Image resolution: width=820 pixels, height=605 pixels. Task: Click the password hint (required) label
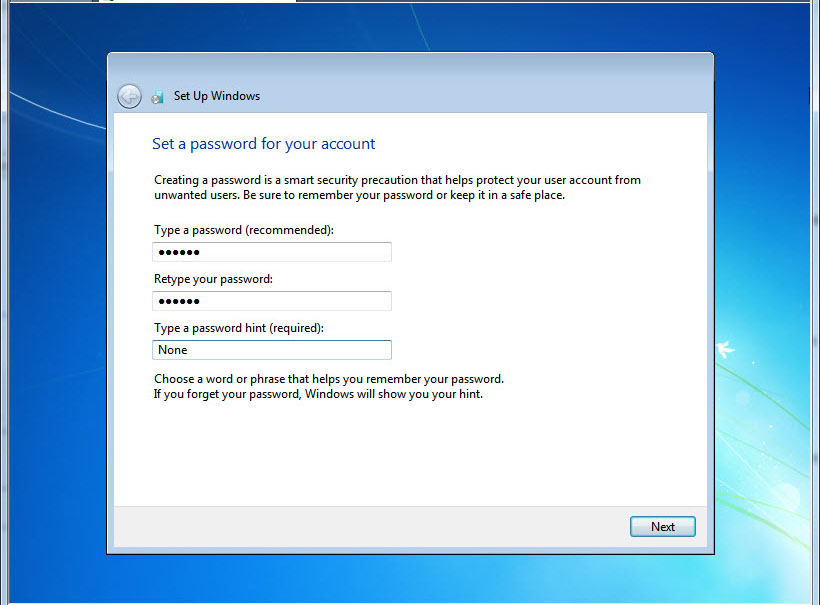[x=240, y=327]
